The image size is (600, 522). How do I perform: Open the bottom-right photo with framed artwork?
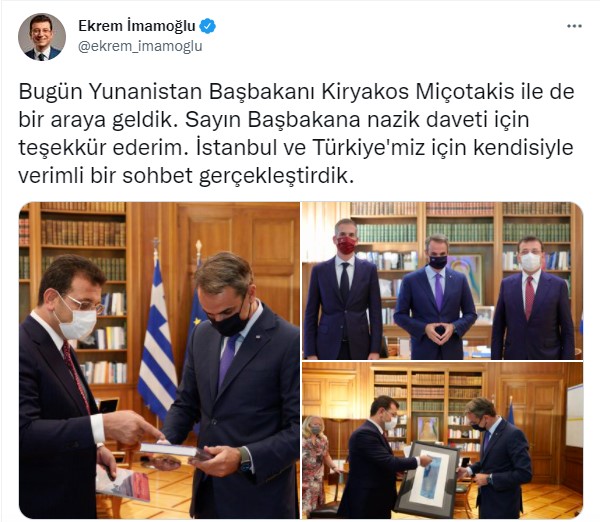[442, 440]
